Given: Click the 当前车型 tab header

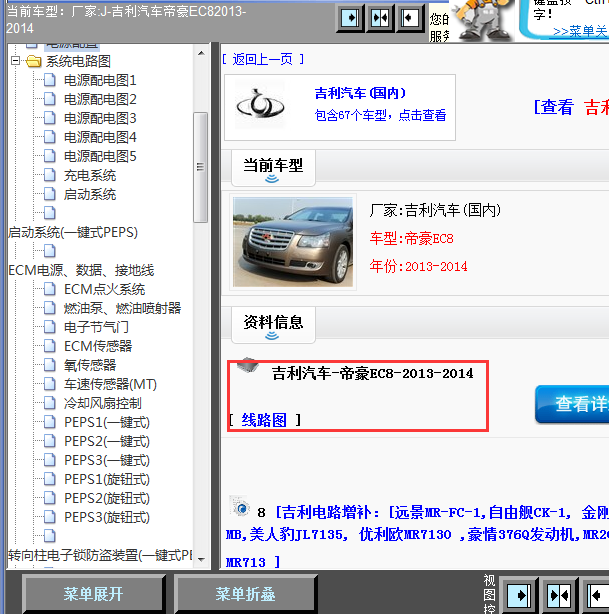Looking at the screenshot, I should (x=273, y=168).
